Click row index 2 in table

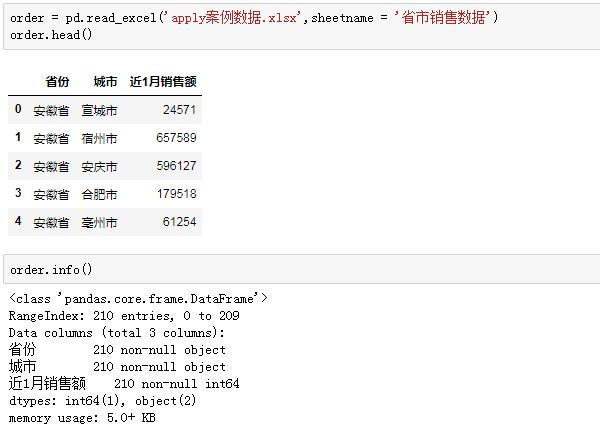tap(18, 165)
